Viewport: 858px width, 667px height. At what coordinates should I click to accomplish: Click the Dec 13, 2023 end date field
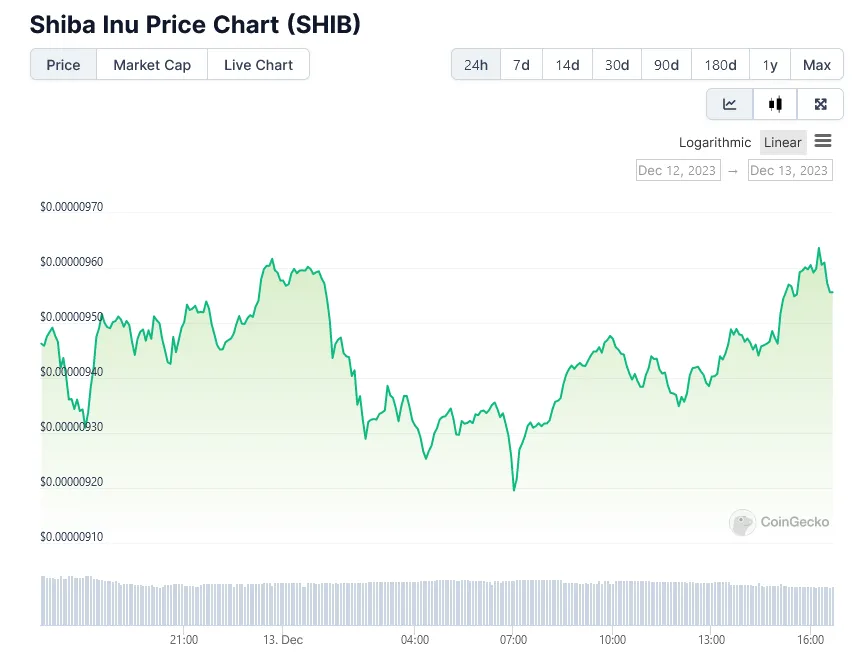coord(790,170)
